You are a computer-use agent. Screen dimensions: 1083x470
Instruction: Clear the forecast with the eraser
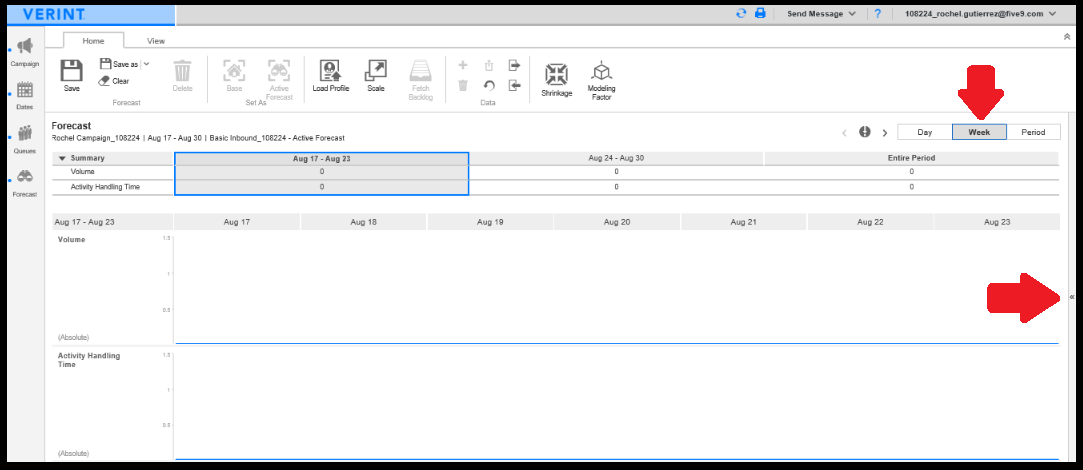tap(113, 81)
